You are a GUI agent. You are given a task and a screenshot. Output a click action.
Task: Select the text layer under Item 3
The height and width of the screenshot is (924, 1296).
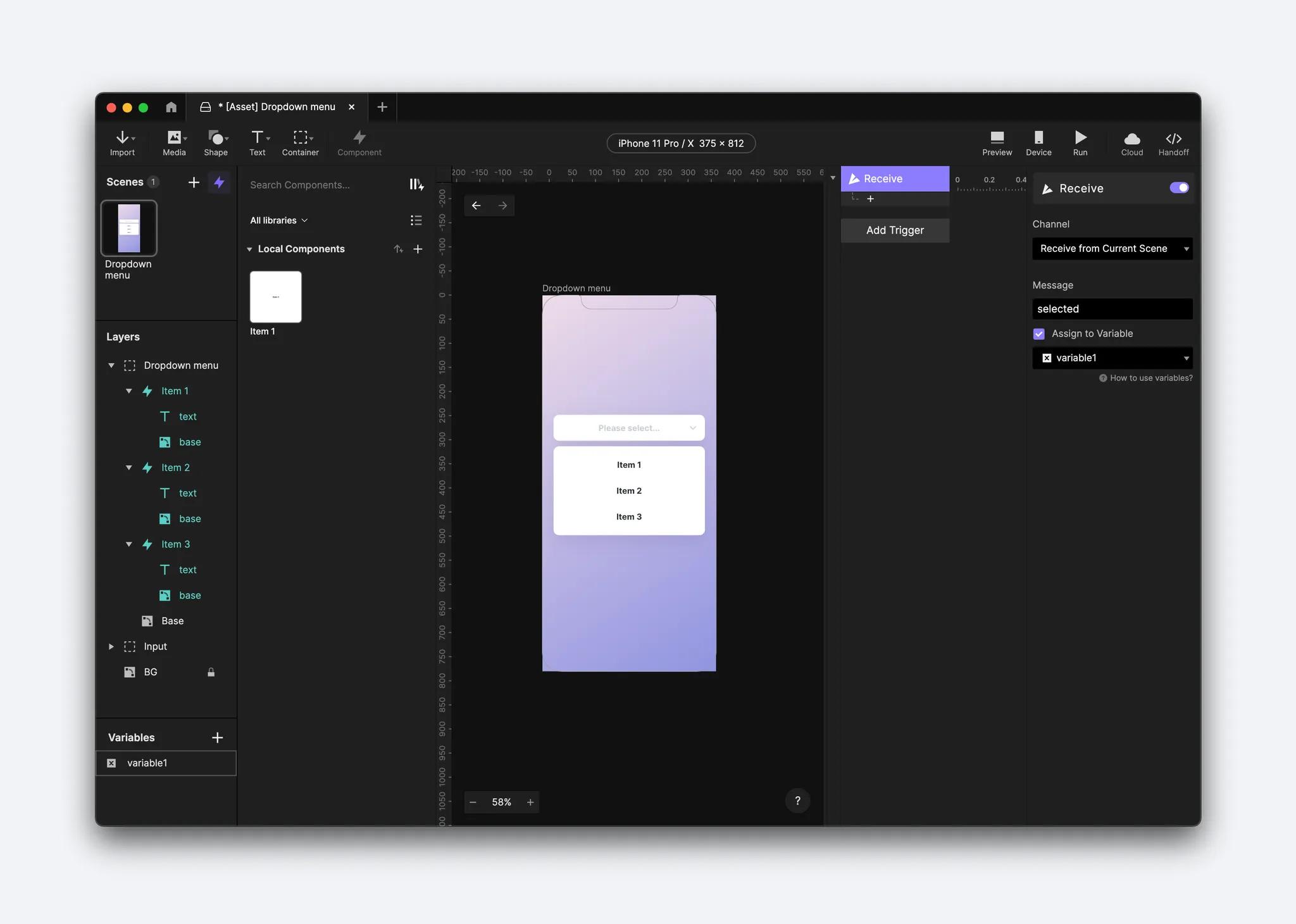[166, 570]
